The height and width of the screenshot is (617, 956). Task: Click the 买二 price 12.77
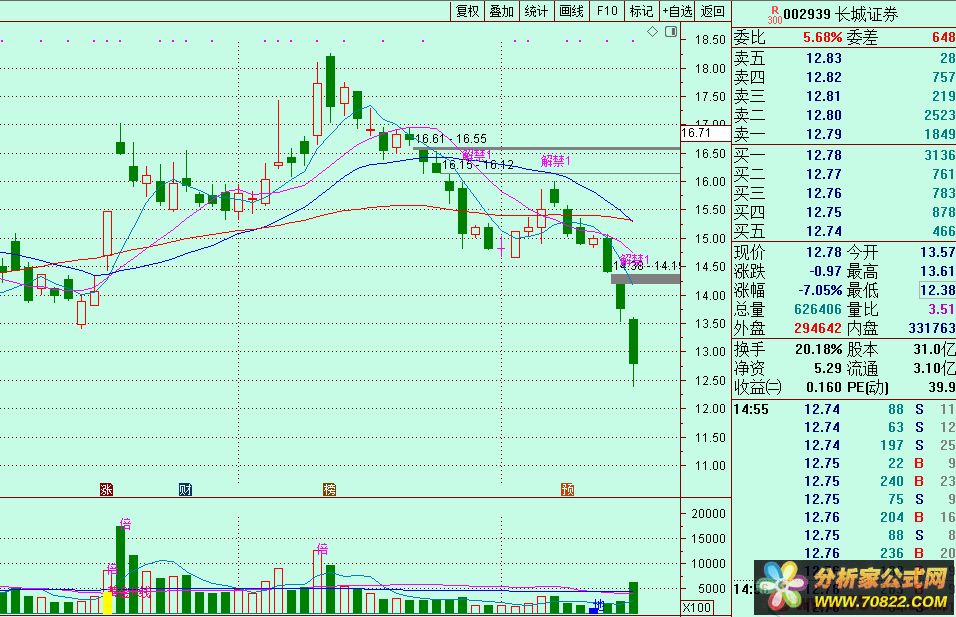point(824,174)
